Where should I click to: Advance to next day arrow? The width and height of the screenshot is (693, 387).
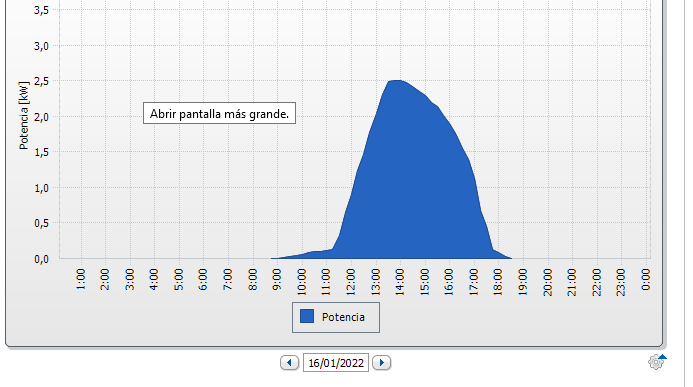coord(381,363)
